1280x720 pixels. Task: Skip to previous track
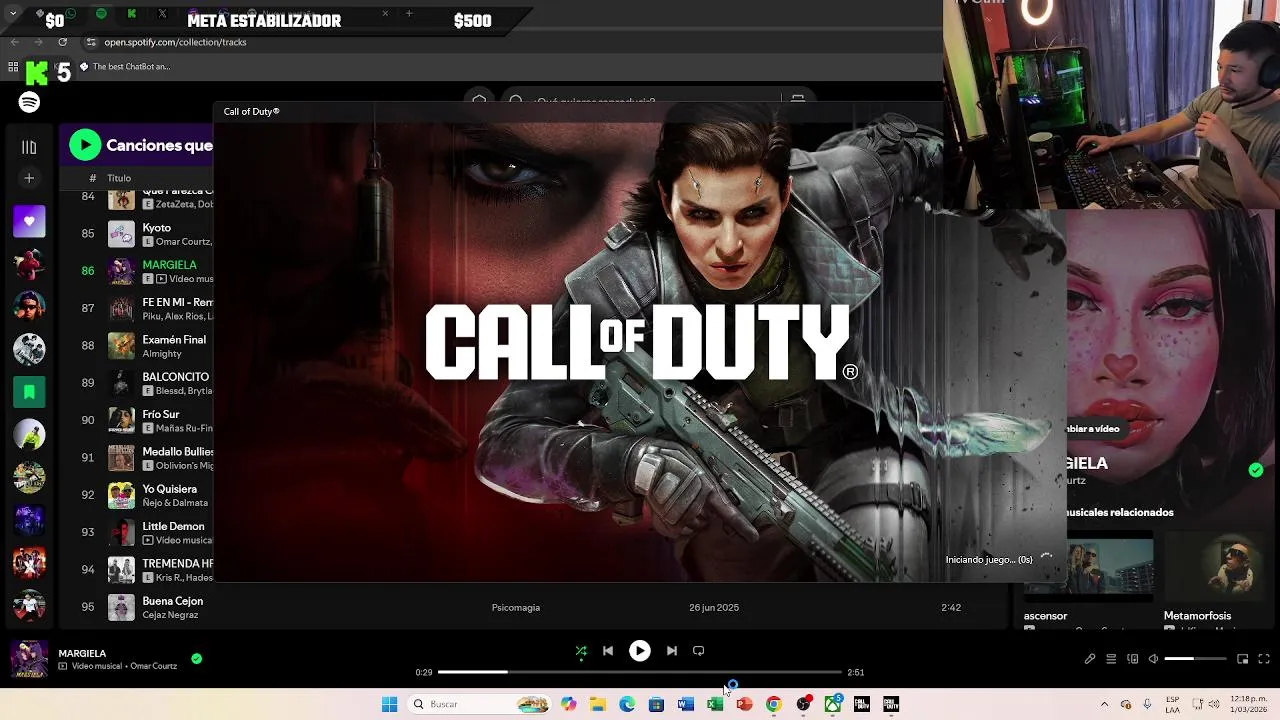608,651
